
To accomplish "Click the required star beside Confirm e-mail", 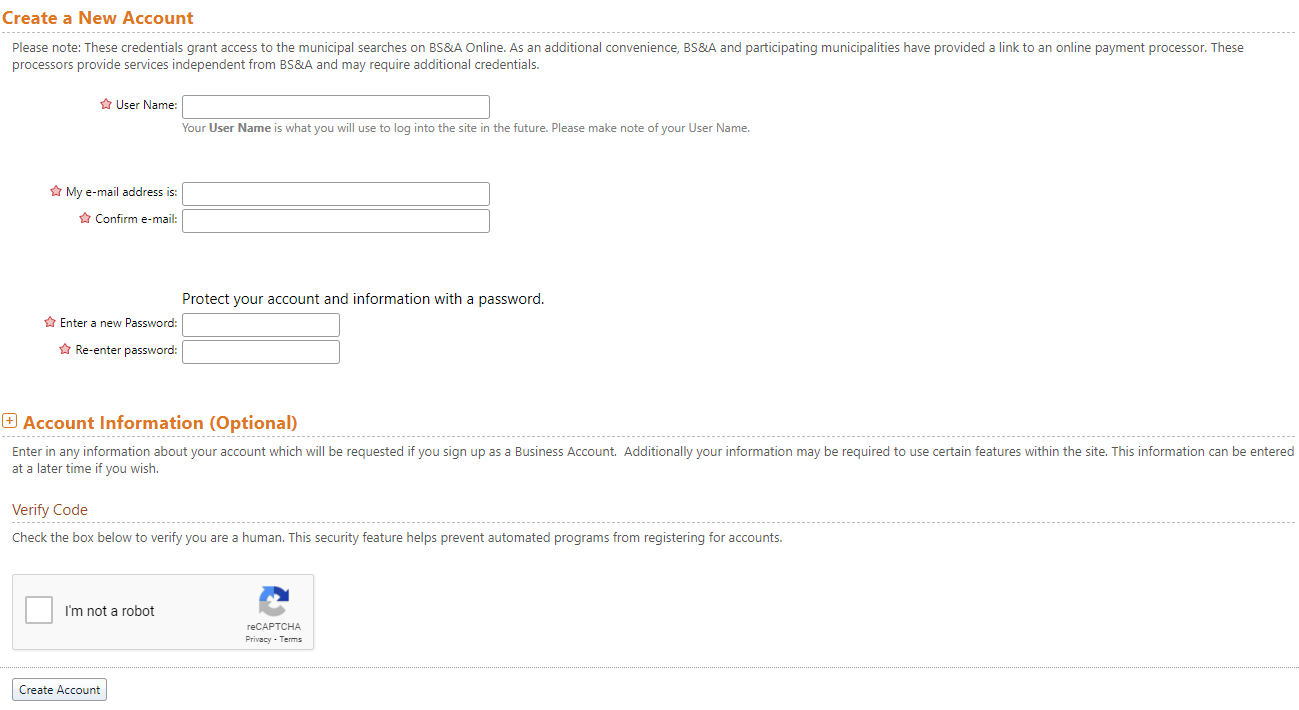I will 85,217.
